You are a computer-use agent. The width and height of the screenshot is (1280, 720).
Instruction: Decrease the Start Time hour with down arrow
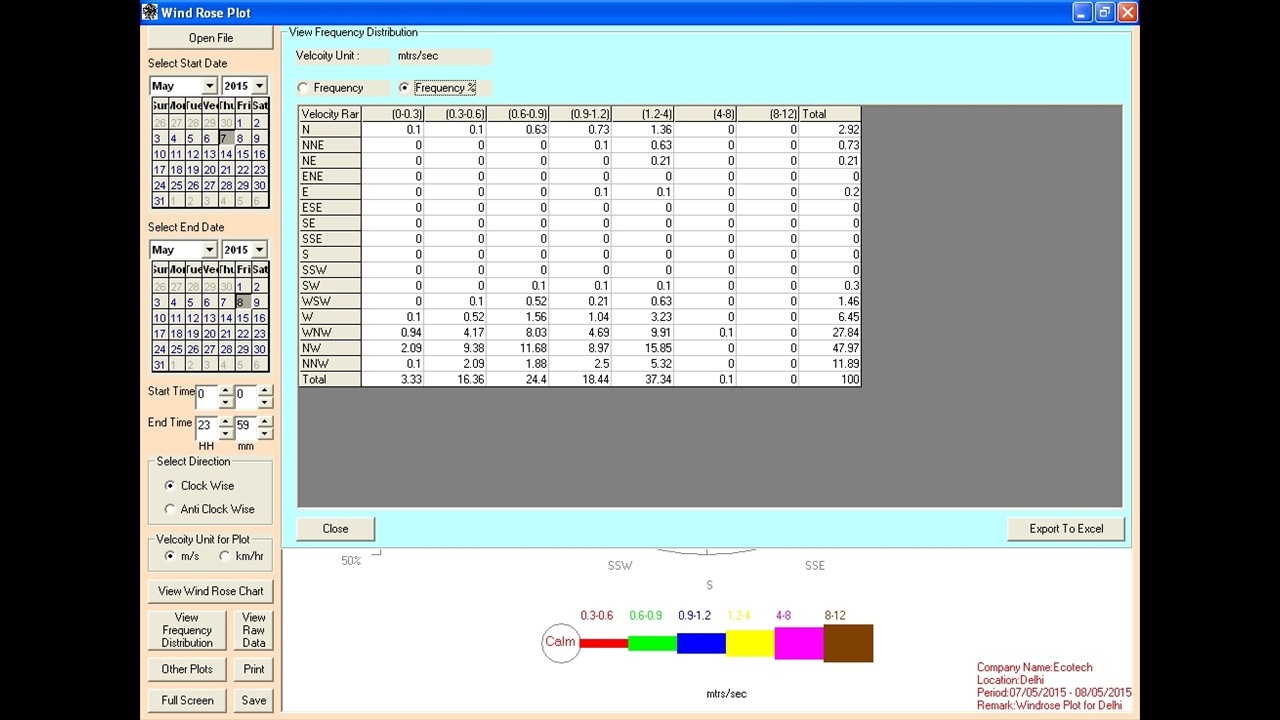pos(226,402)
